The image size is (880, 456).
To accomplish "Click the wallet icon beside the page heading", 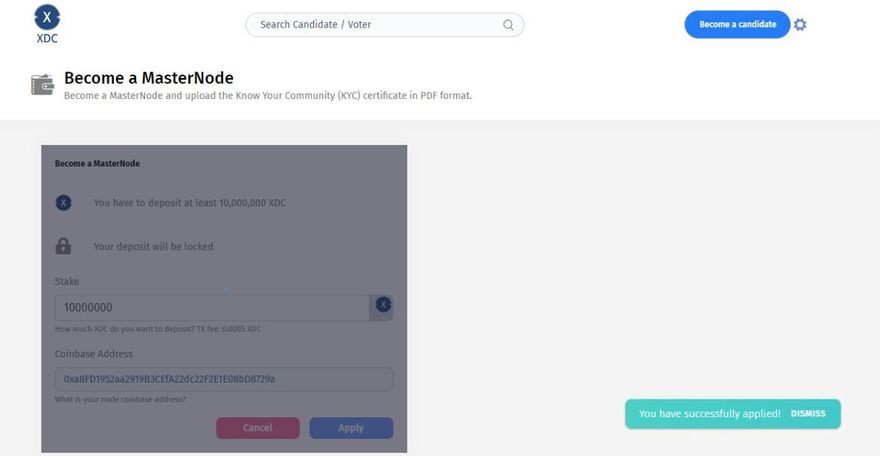I will 43,85.
